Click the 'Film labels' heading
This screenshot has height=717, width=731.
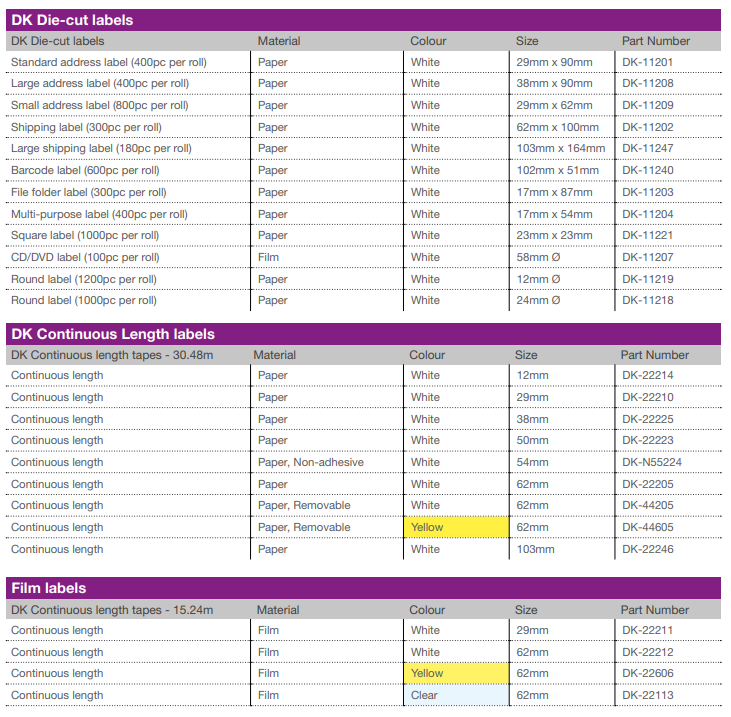363,588
